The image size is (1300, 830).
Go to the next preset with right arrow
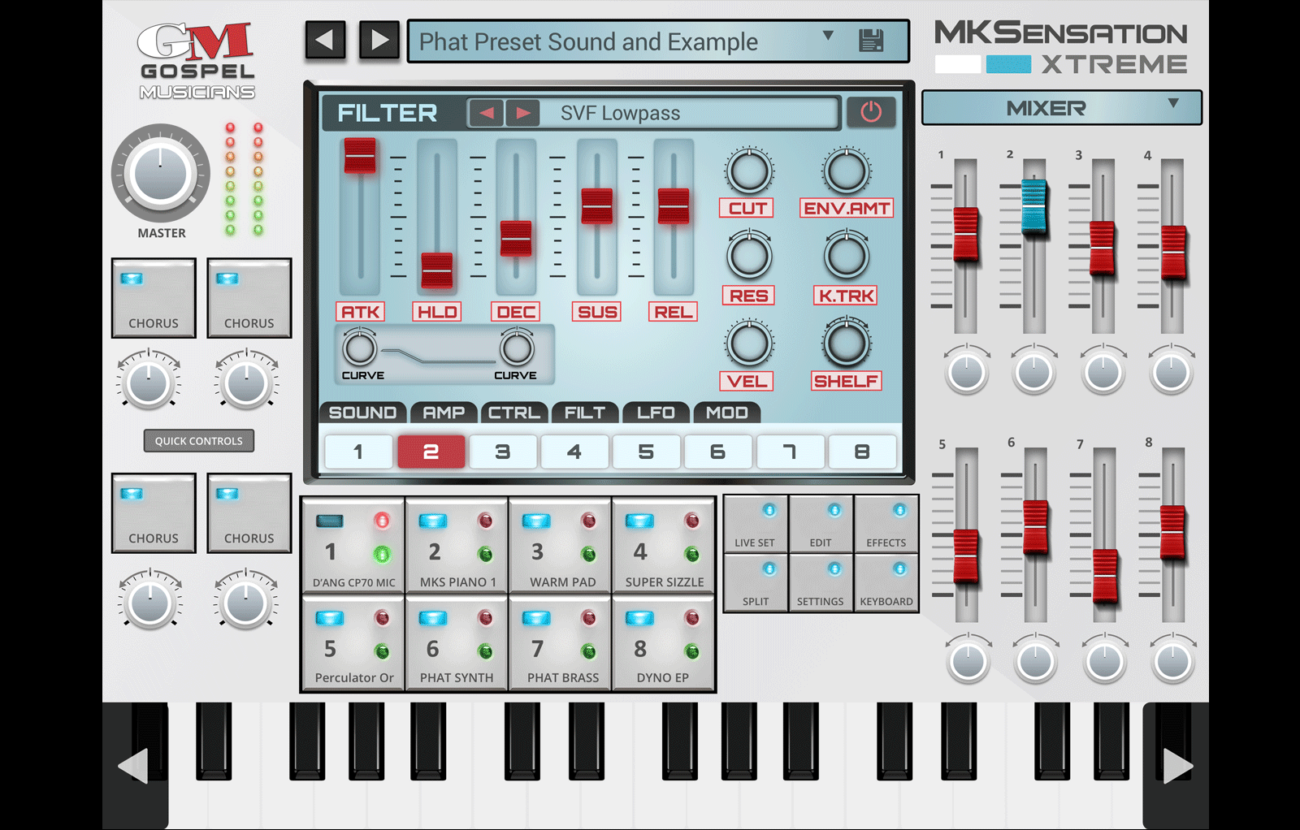click(379, 41)
